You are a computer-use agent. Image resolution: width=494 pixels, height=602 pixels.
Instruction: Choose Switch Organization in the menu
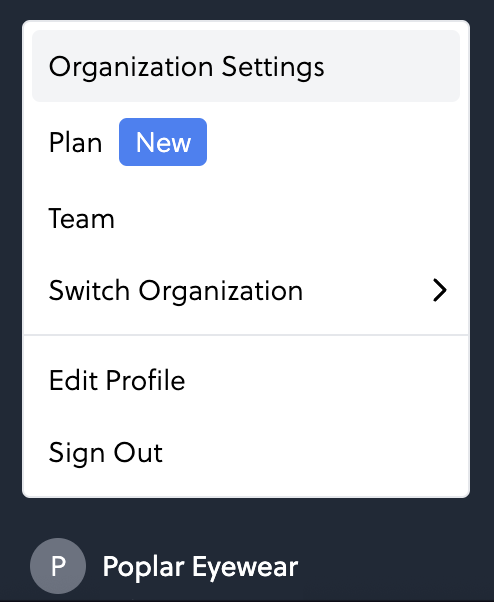point(246,290)
